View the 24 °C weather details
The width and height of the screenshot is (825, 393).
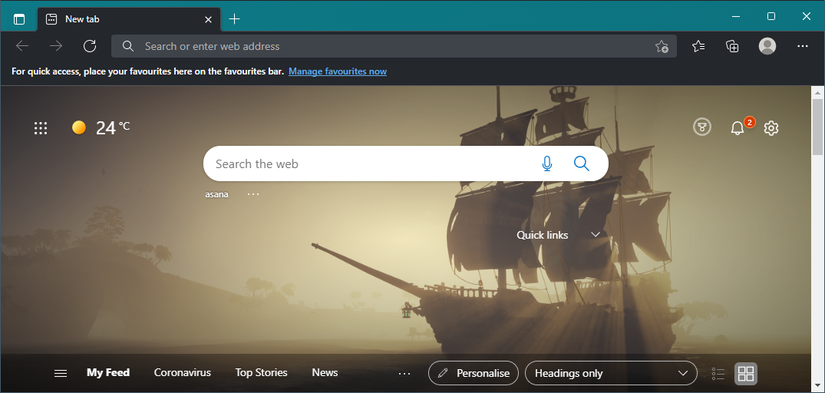[100, 127]
